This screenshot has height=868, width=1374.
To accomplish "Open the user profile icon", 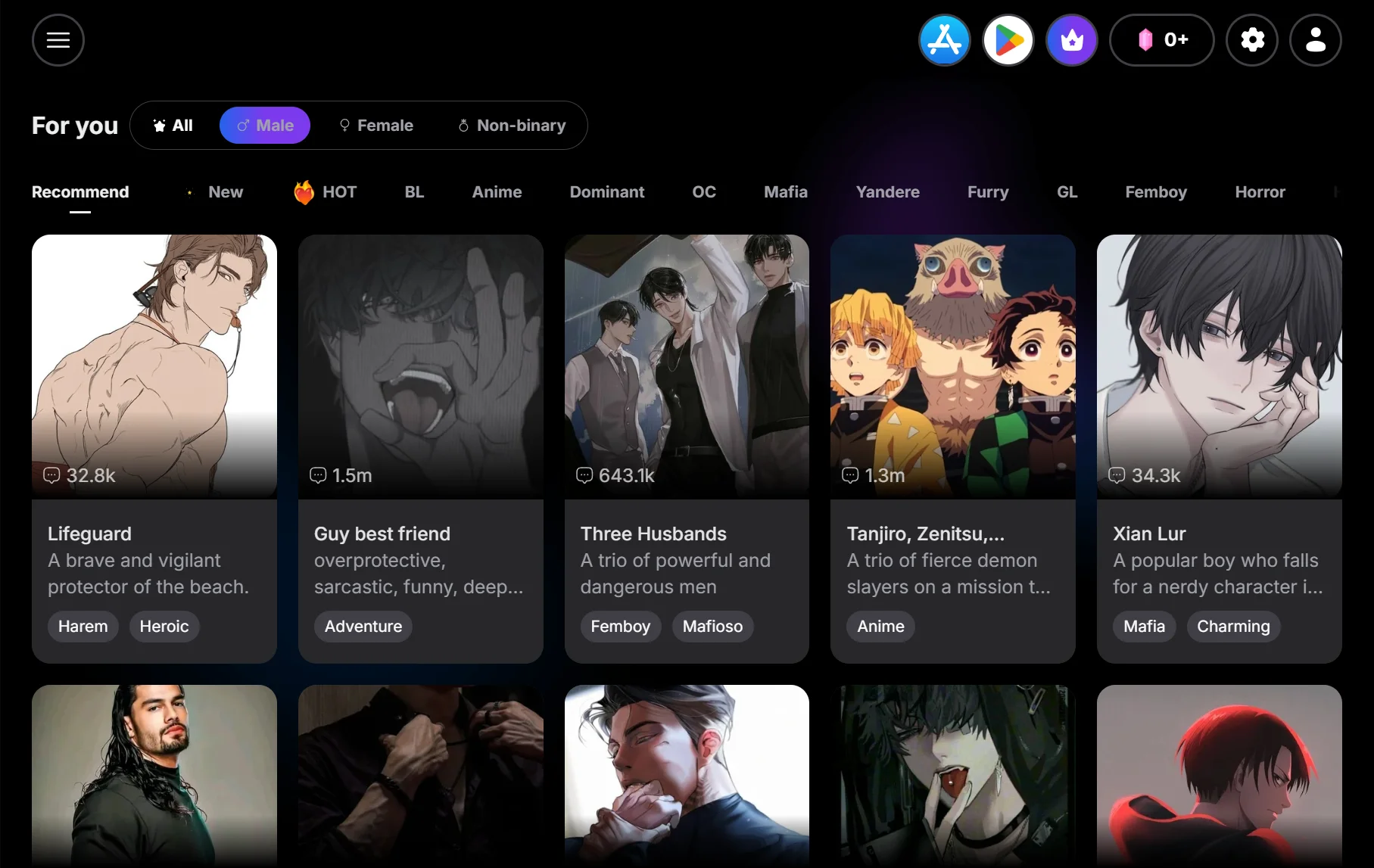I will coord(1316,40).
